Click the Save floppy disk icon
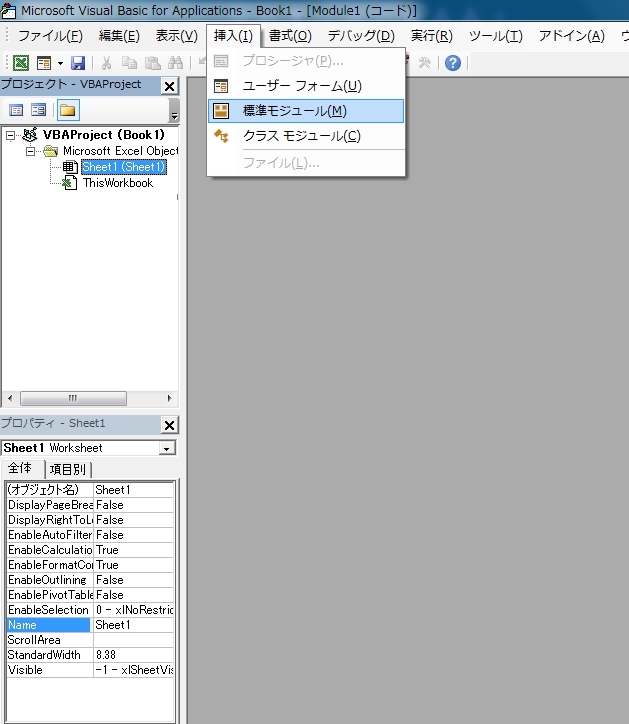 coord(78,62)
